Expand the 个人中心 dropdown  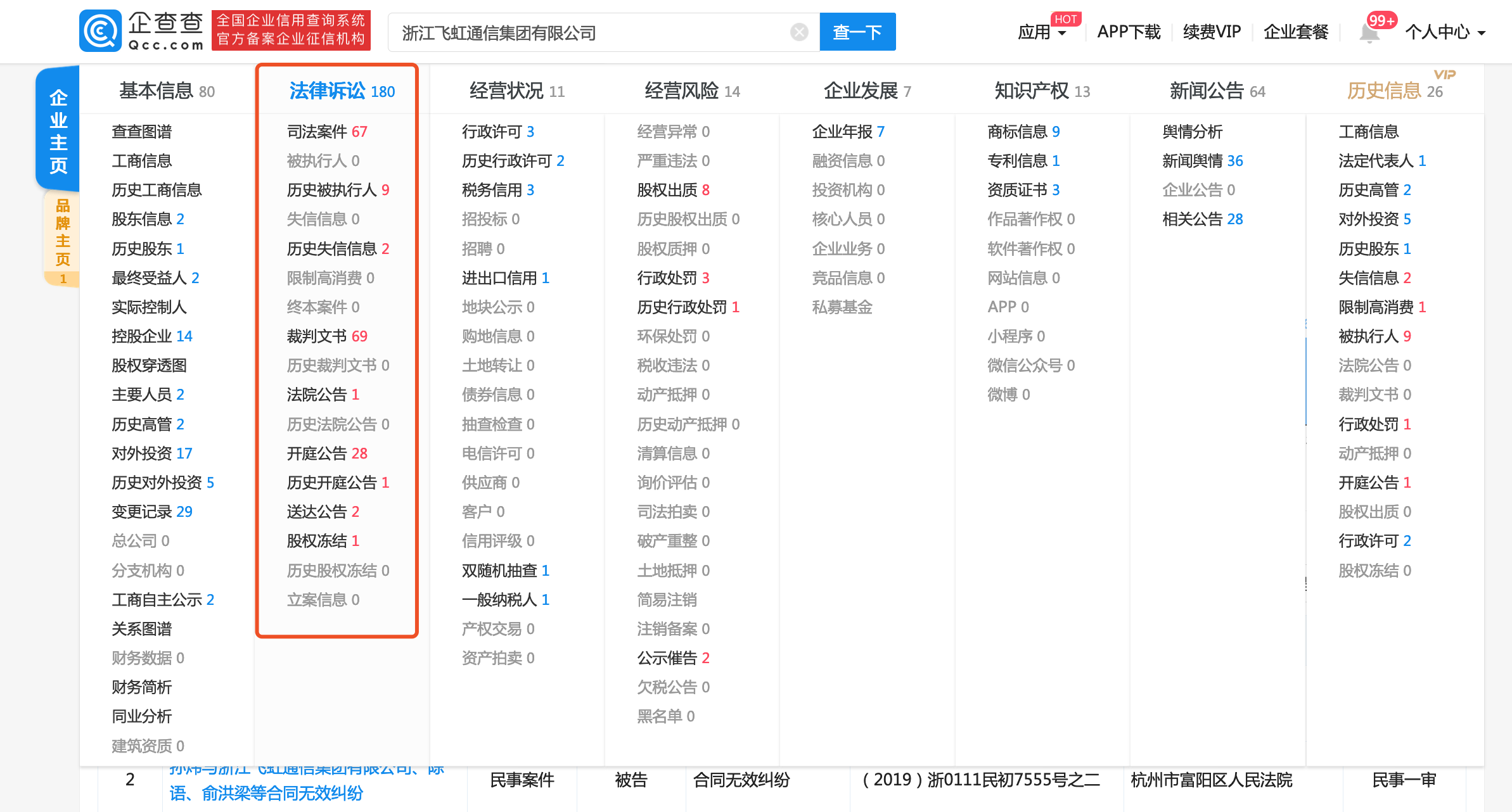pyautogui.click(x=1445, y=32)
